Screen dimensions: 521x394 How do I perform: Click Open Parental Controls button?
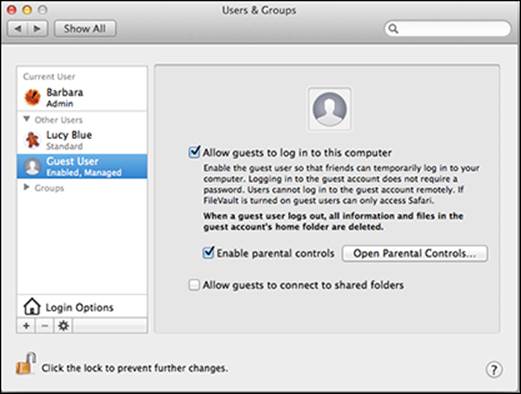415,253
